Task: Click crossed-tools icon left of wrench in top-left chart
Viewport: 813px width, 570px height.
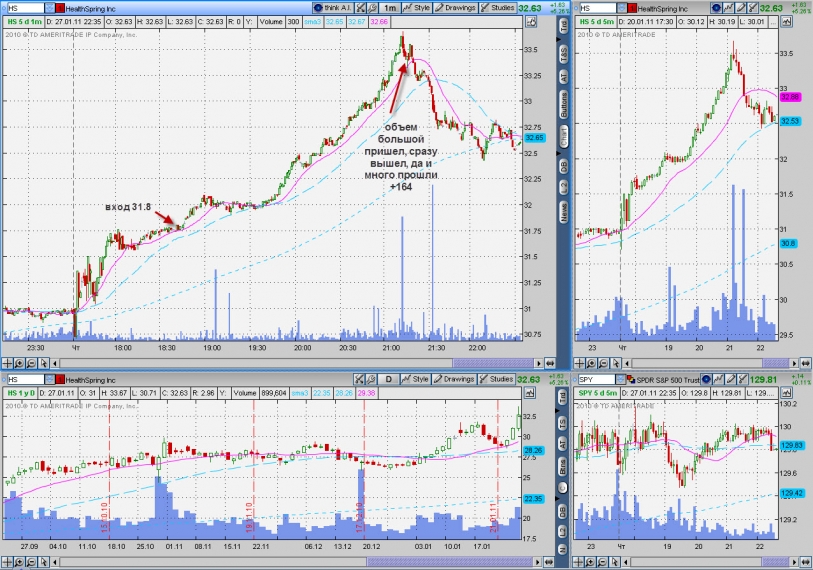Action: click(361, 8)
